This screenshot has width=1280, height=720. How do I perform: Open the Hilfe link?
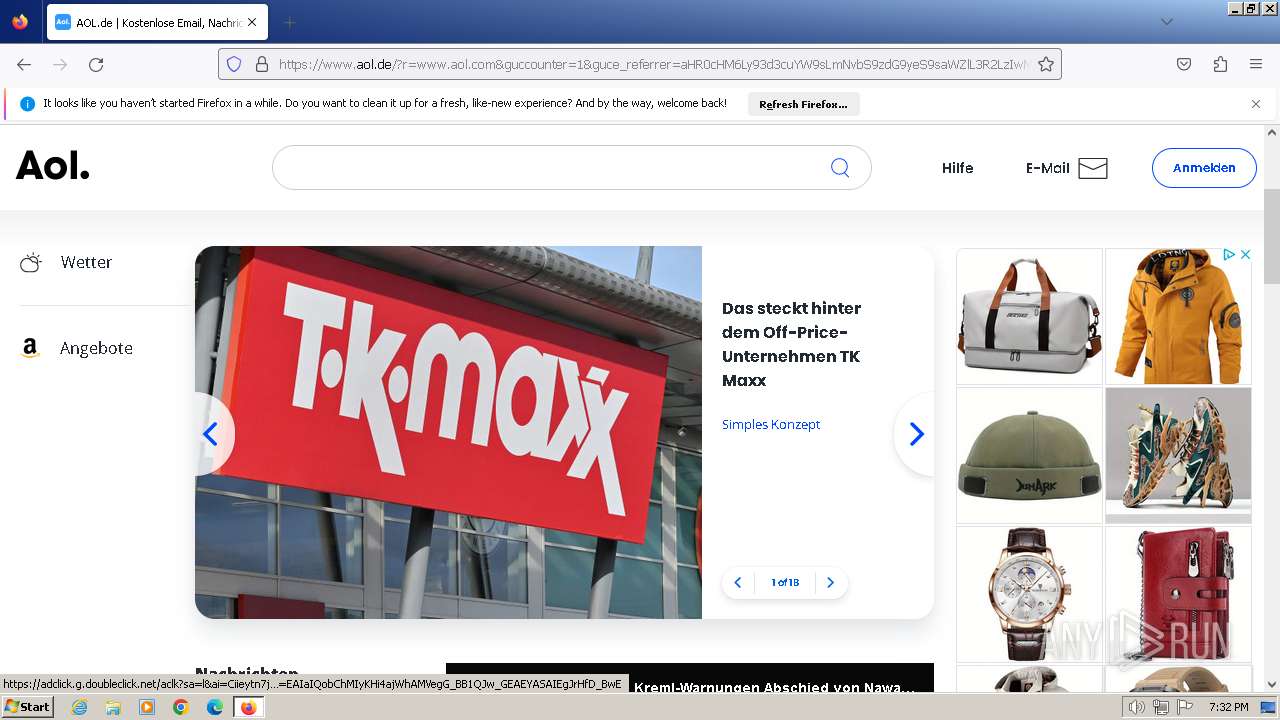coord(957,168)
